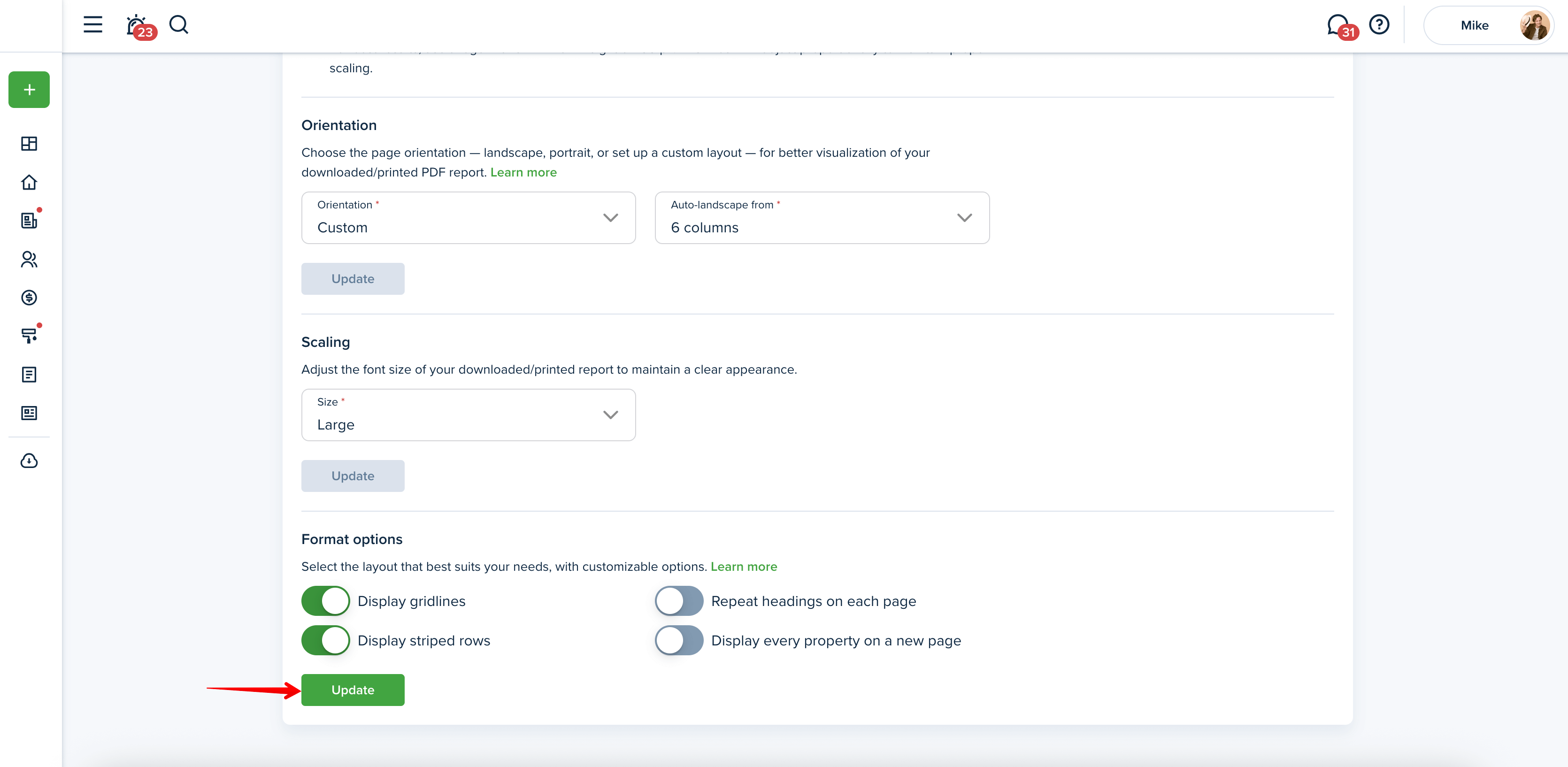Toggle Display gridlines off
Viewport: 1568px width, 767px height.
[326, 601]
